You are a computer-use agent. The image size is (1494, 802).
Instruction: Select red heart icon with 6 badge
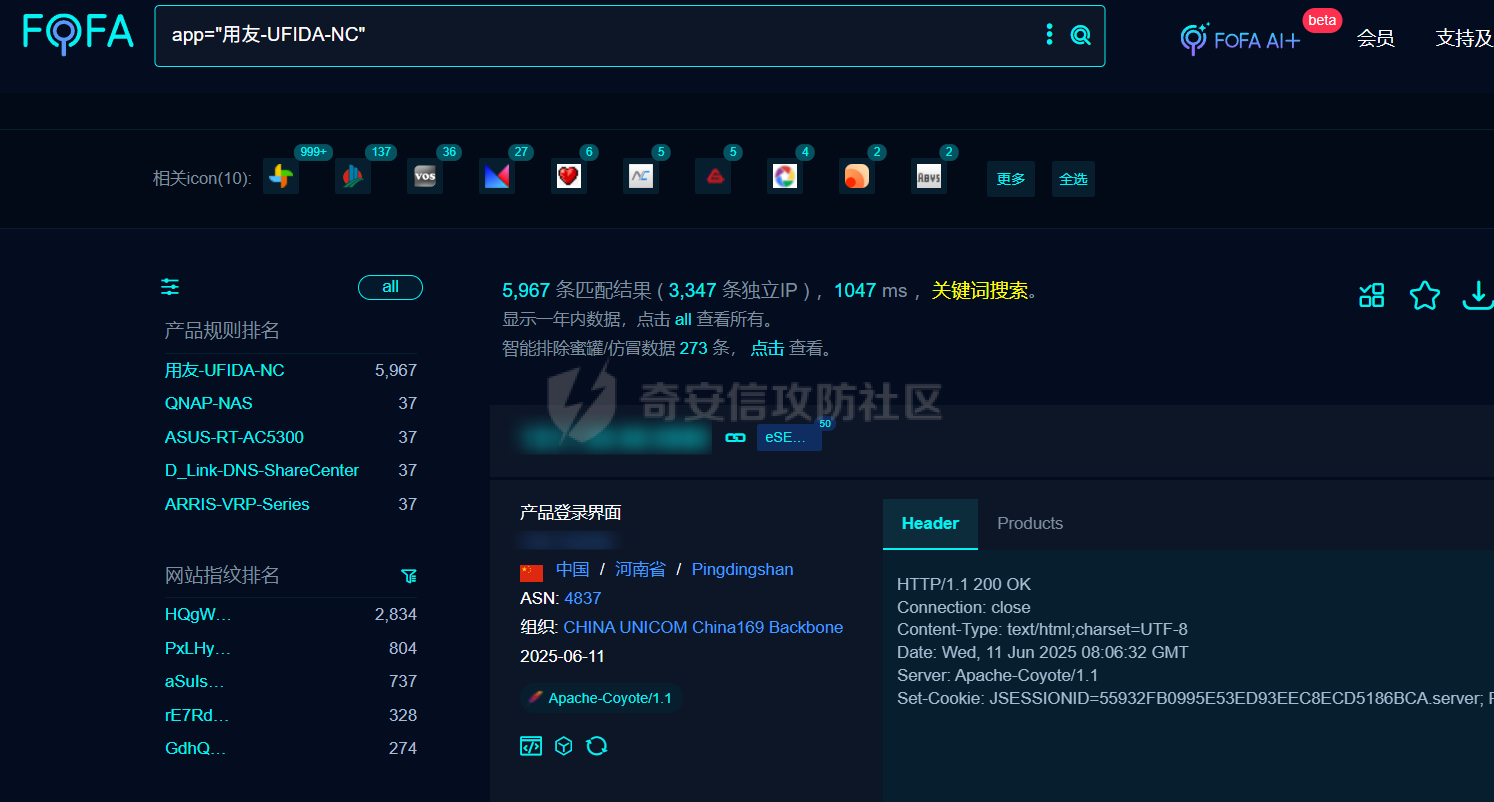[x=569, y=177]
